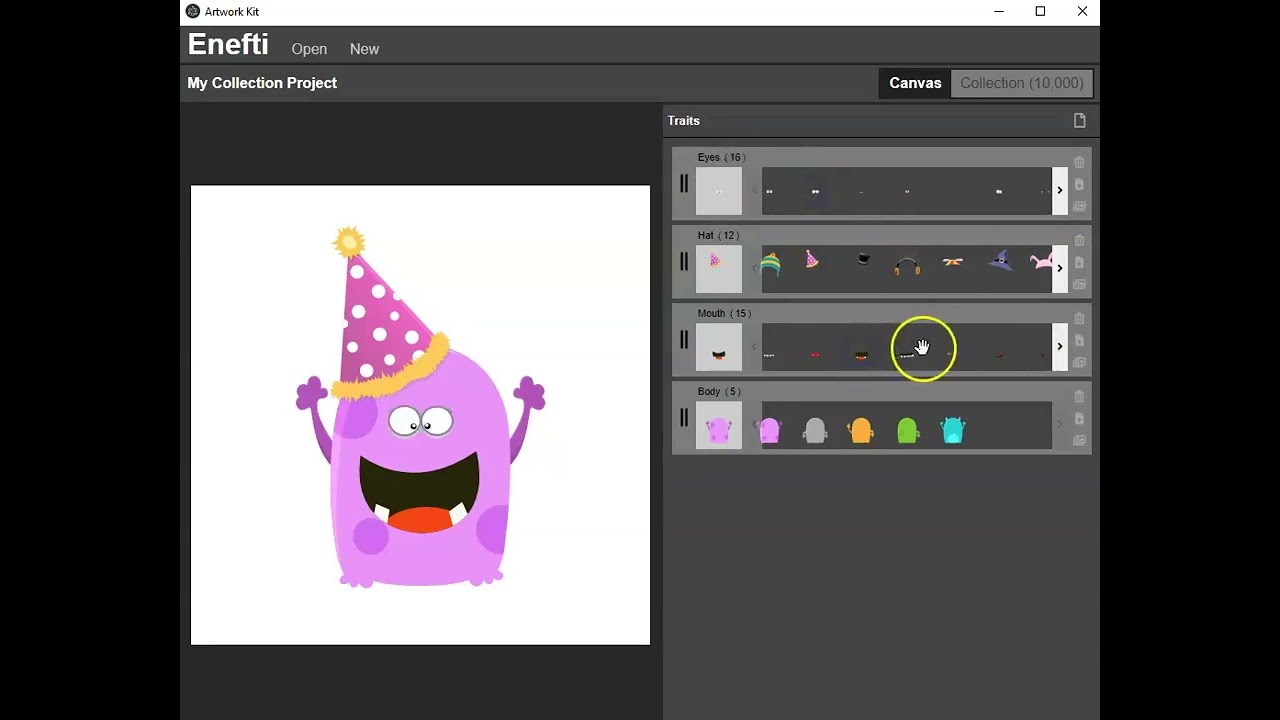Open the Open menu
1280x720 pixels.
tap(309, 49)
